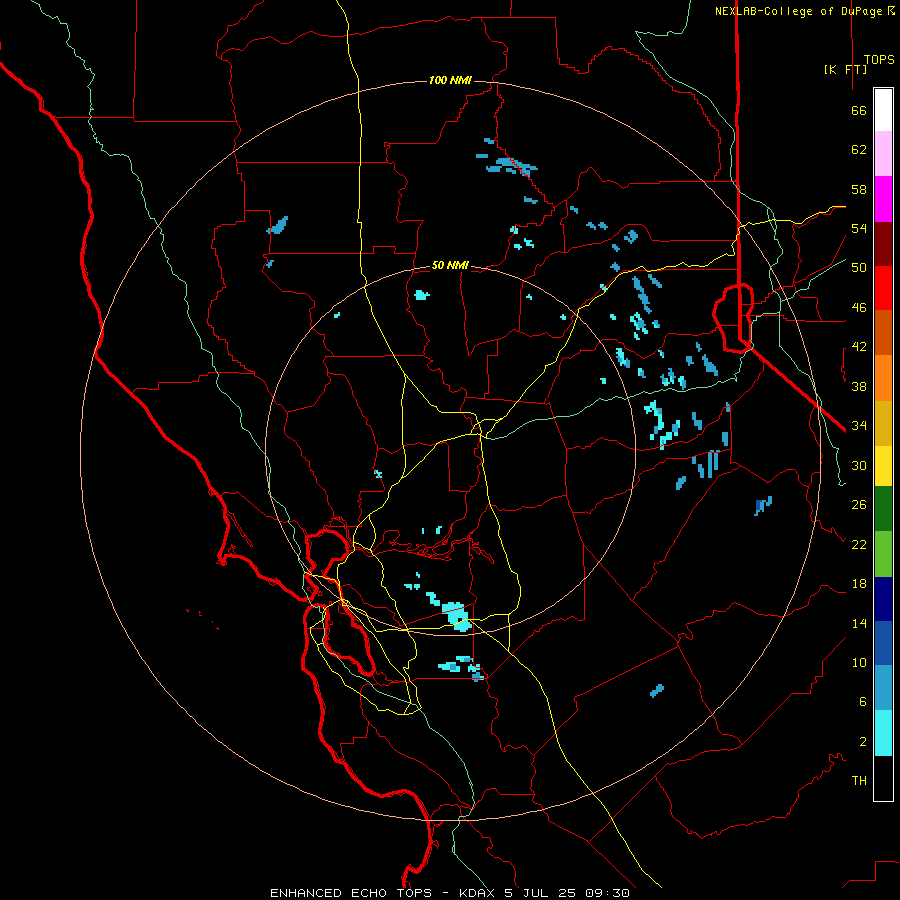
Task: Click the light pink 62 kft swatch
Action: pos(883,154)
